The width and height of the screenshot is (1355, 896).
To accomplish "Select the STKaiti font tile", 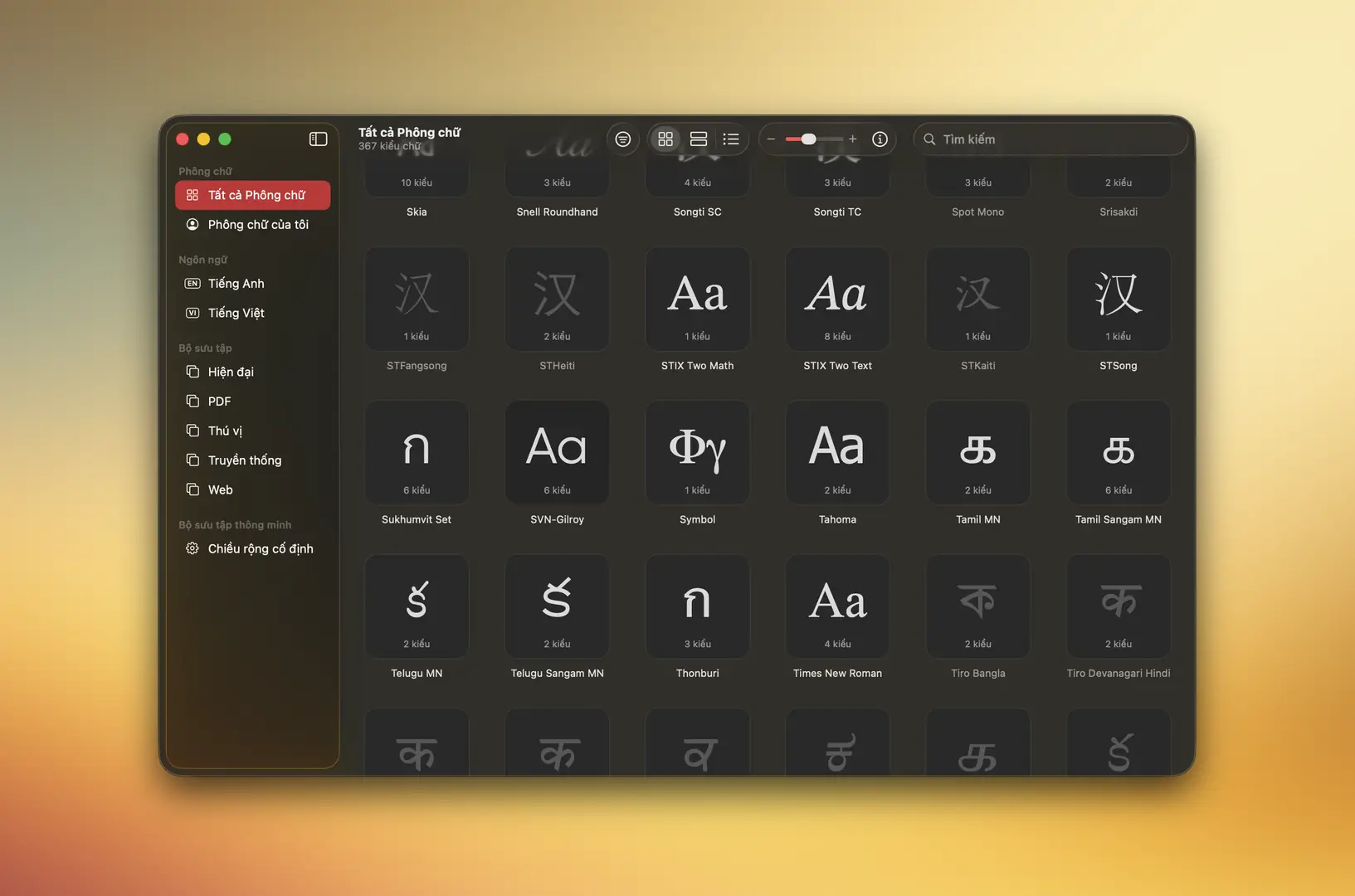I will click(x=978, y=299).
